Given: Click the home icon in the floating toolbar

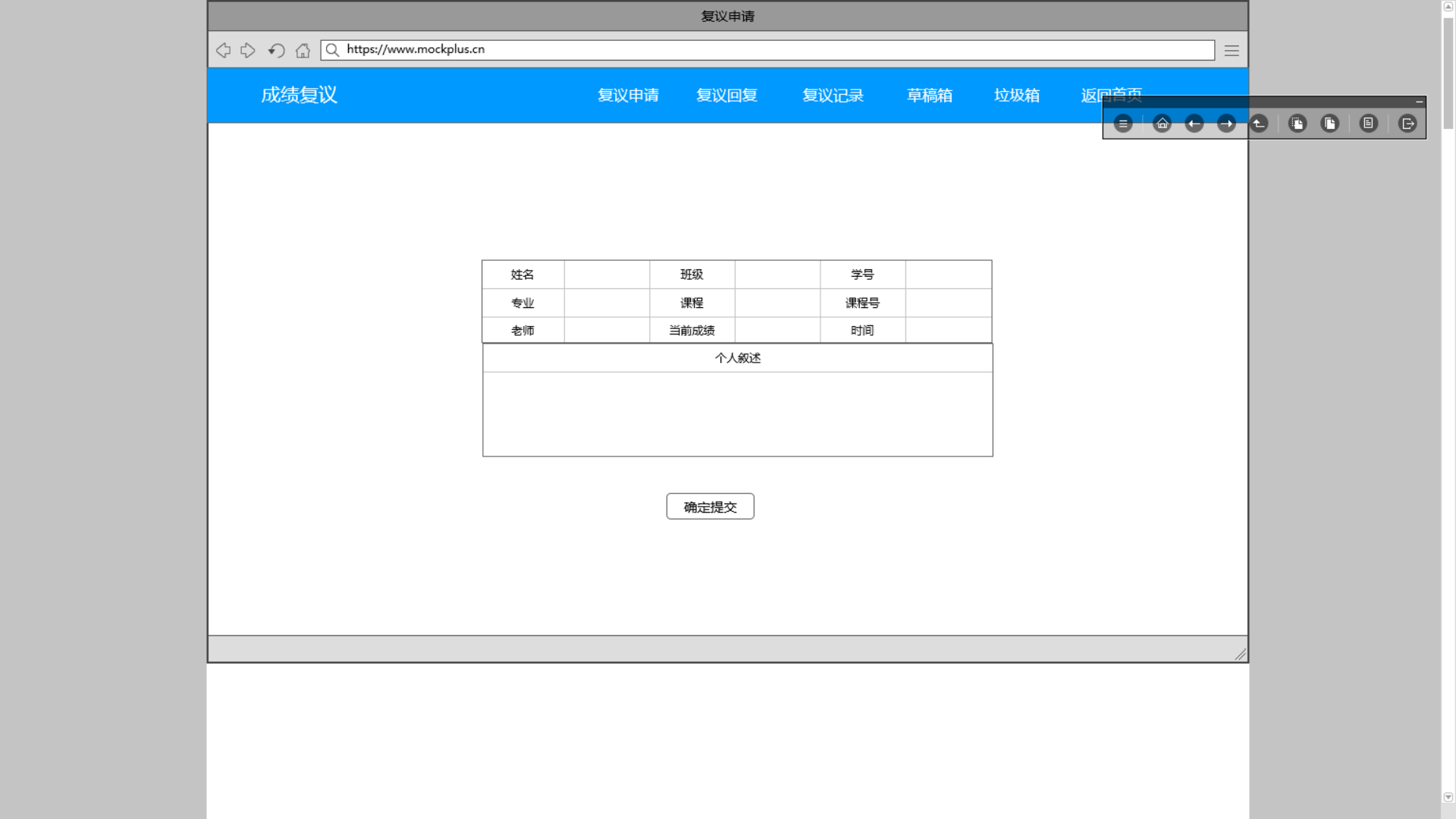Looking at the screenshot, I should click(1162, 124).
